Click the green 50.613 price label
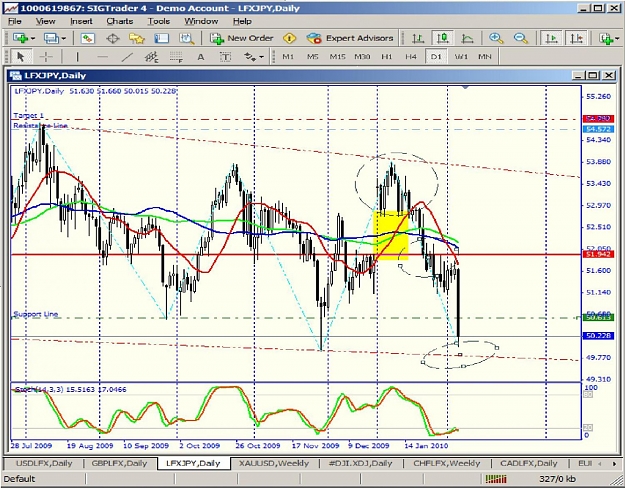Viewport: 625px width, 489px height. click(x=598, y=317)
